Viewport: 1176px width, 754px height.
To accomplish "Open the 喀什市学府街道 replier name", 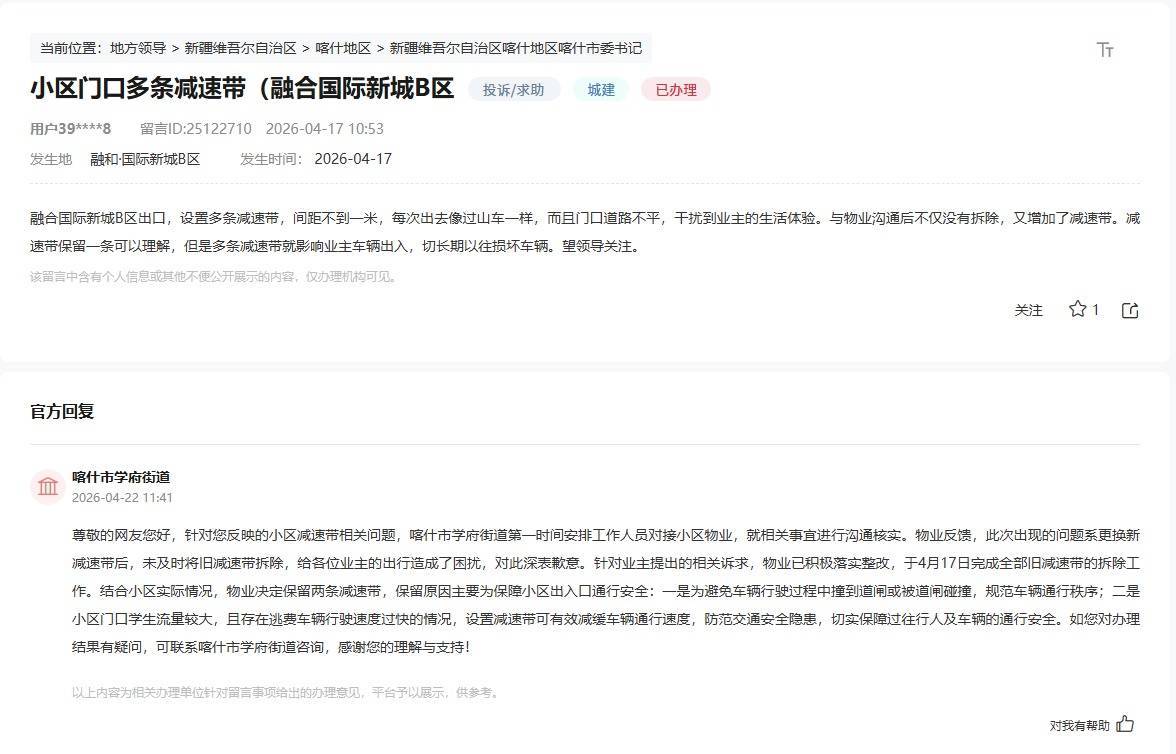I will pos(121,477).
